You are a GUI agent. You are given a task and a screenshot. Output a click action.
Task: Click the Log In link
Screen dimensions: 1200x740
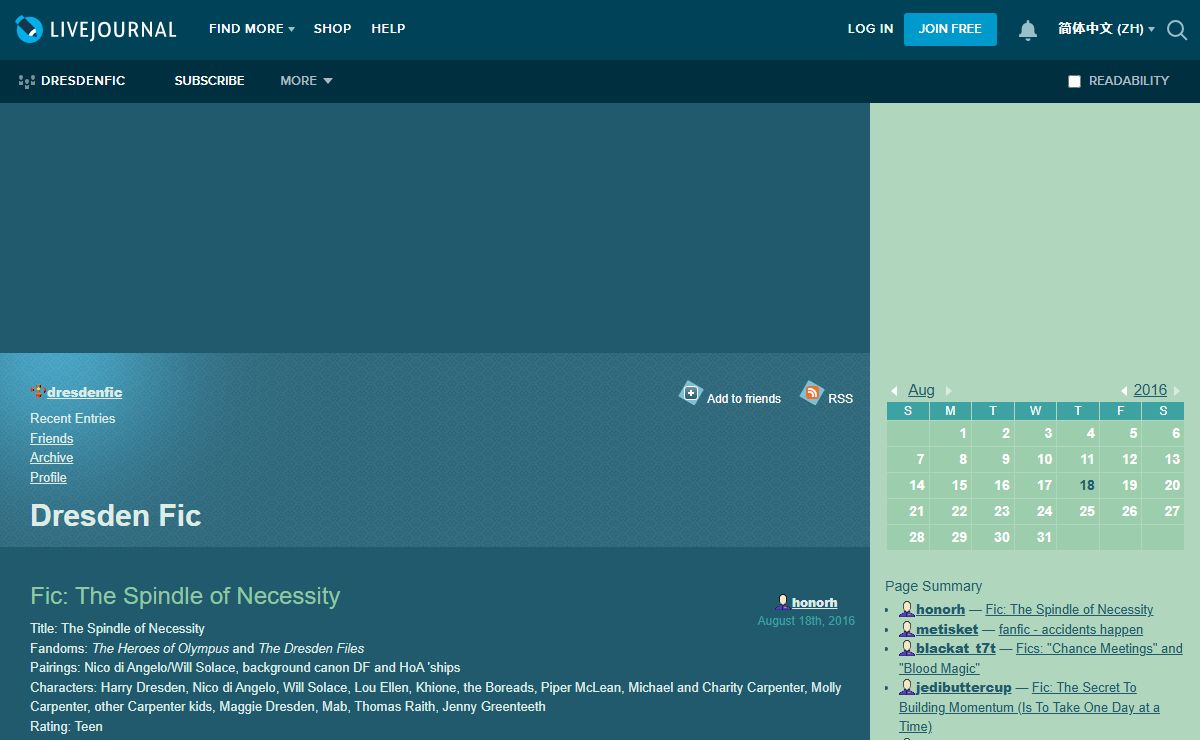[x=870, y=29]
